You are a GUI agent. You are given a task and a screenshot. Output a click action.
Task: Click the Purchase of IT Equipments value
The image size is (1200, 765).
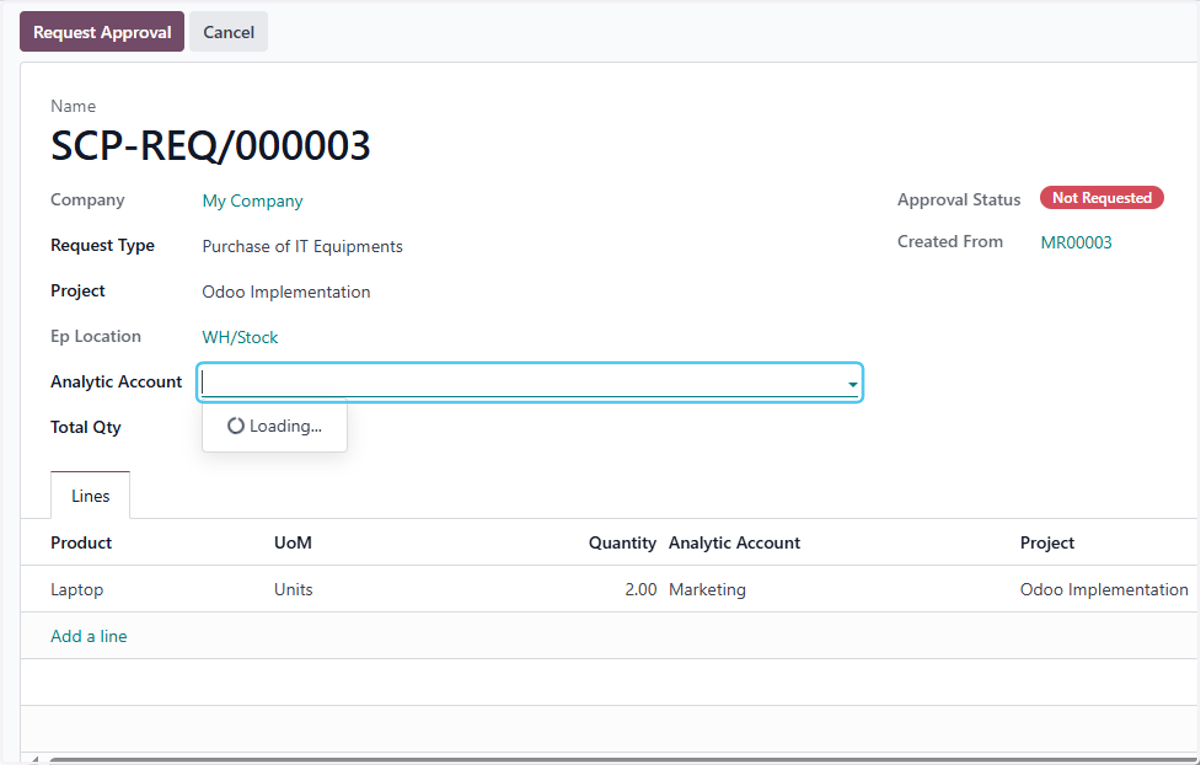pyautogui.click(x=302, y=246)
